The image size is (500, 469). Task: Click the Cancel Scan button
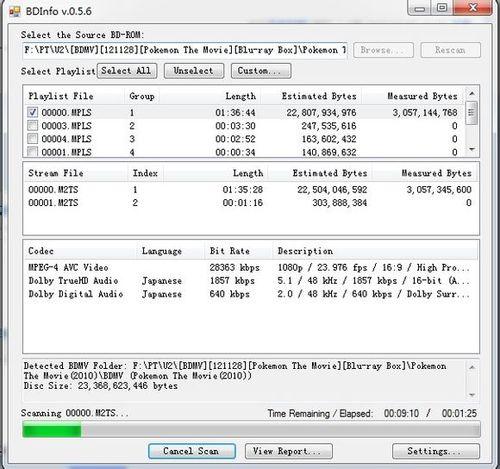tap(192, 451)
